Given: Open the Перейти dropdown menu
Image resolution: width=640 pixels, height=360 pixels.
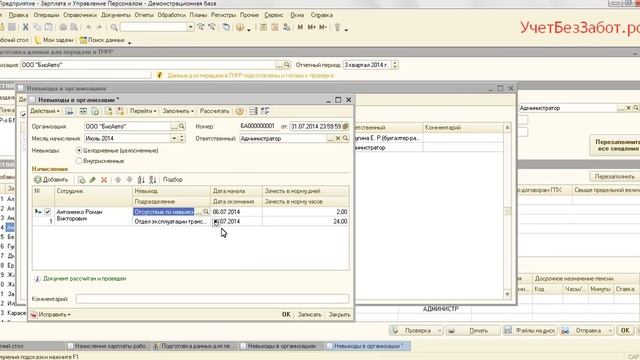Looking at the screenshot, I should coord(143,111).
